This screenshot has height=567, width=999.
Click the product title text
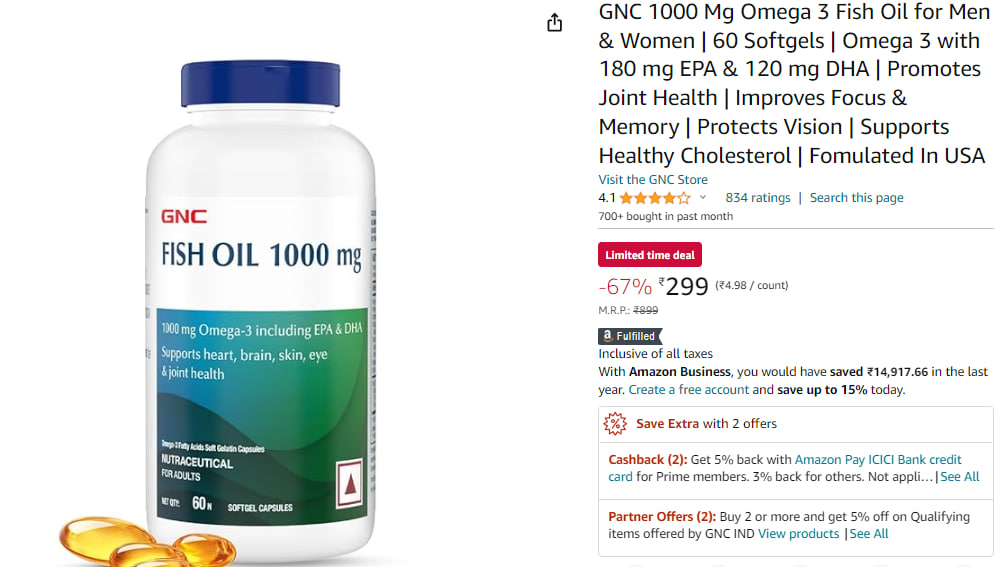[792, 83]
